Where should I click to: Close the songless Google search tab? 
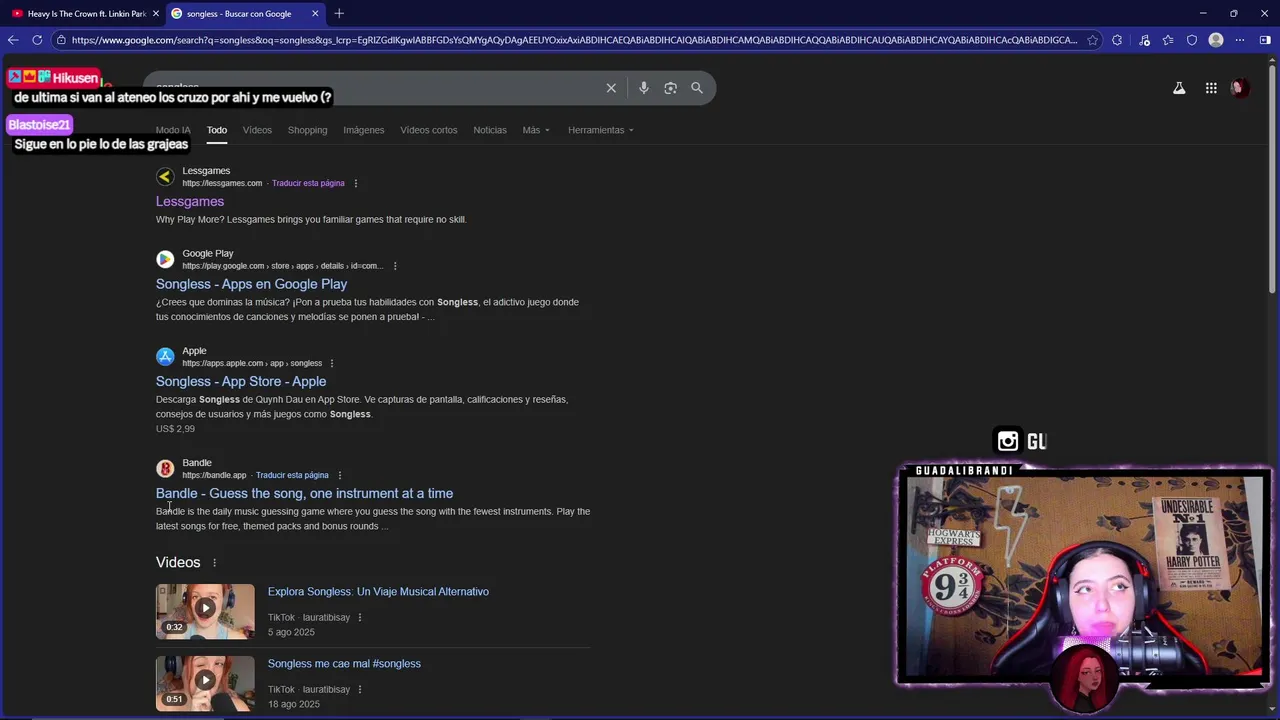click(315, 13)
